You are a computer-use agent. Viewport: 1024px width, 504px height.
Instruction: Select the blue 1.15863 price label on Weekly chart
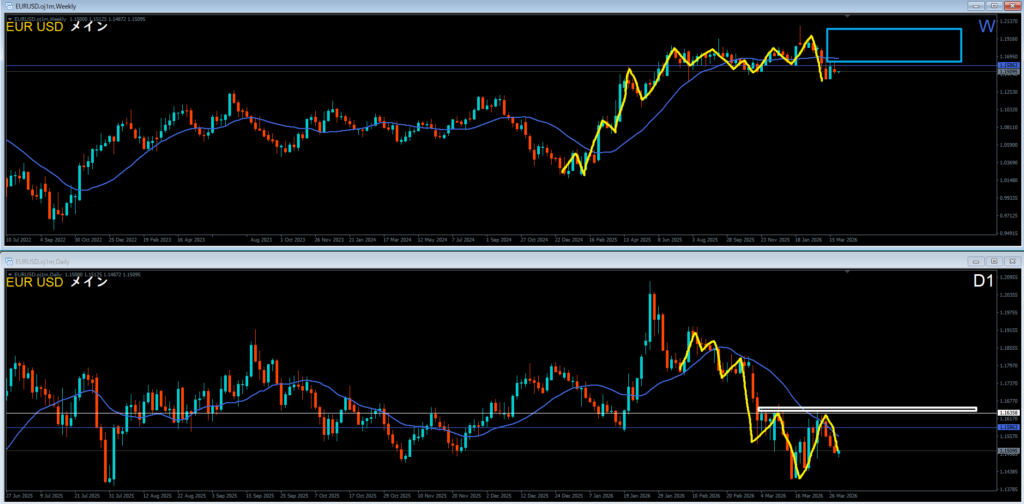click(x=1008, y=66)
